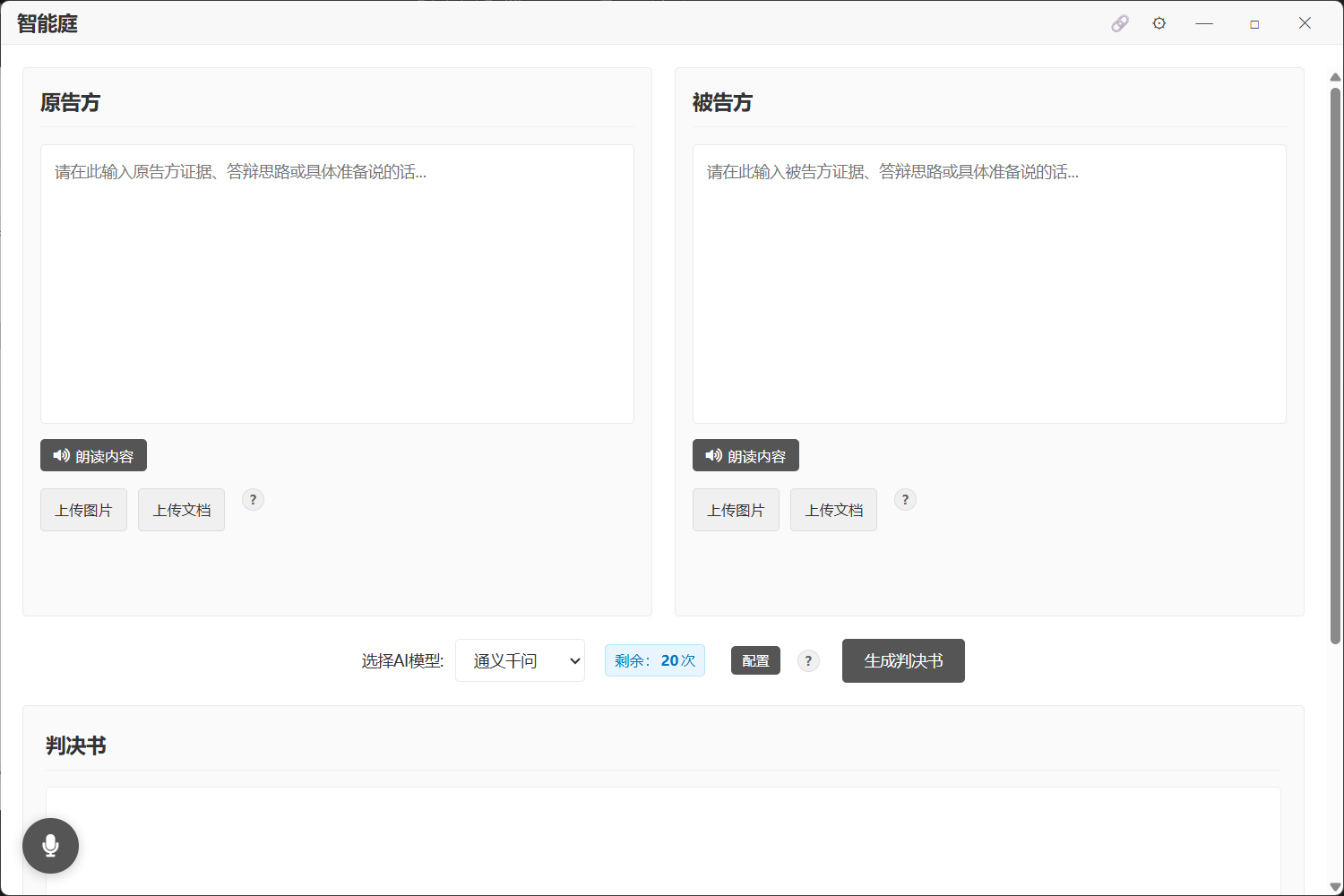The width and height of the screenshot is (1344, 896).
Task: Open help tooltip beside plaintiff upload buttons
Action: pyautogui.click(x=253, y=499)
